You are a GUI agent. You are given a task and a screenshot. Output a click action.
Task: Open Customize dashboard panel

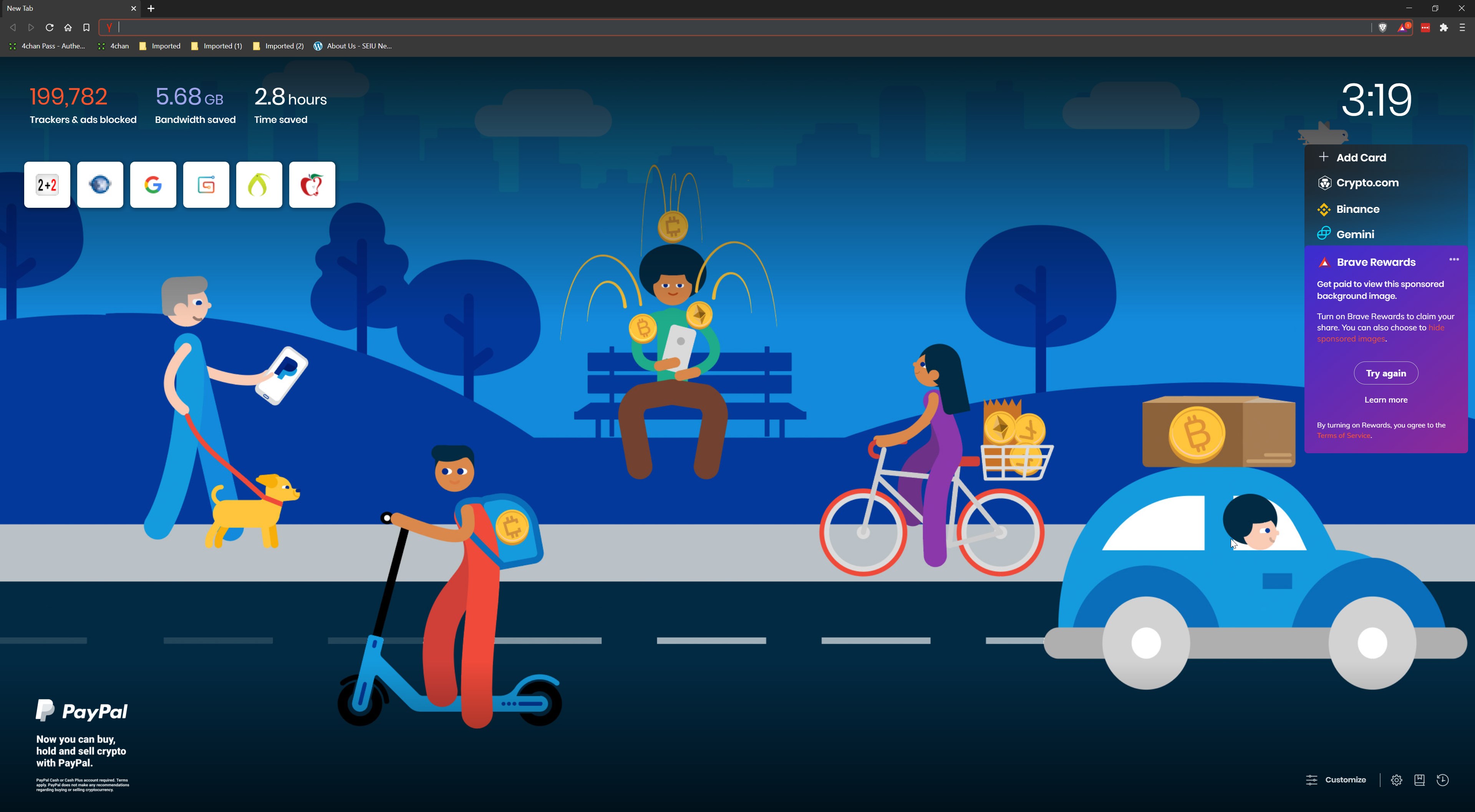click(x=1336, y=780)
